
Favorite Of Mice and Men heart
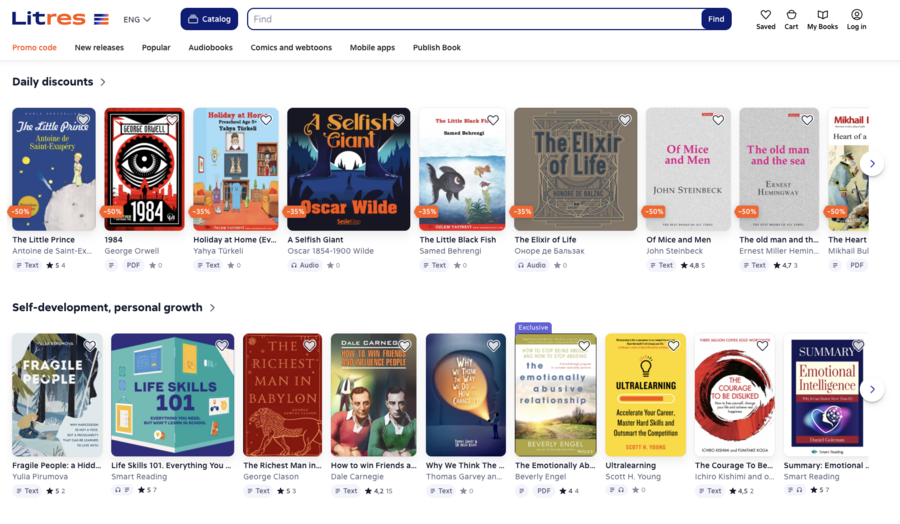click(x=718, y=120)
